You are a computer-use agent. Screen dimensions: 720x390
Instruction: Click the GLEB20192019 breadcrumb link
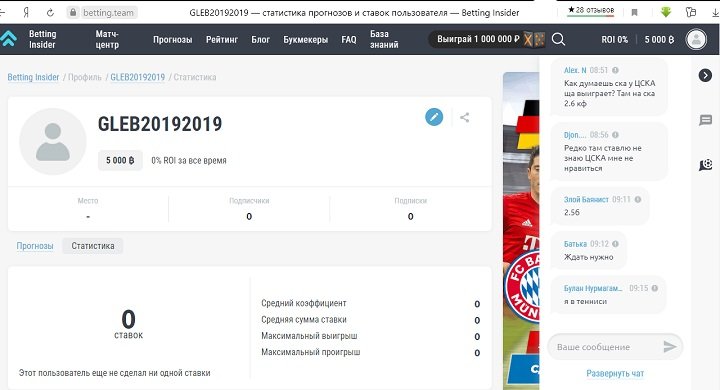pos(137,77)
